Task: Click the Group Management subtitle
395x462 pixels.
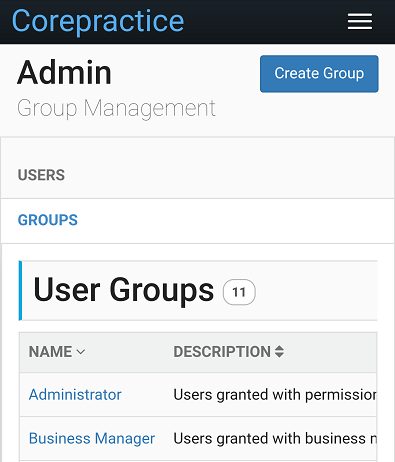Action: click(x=116, y=108)
